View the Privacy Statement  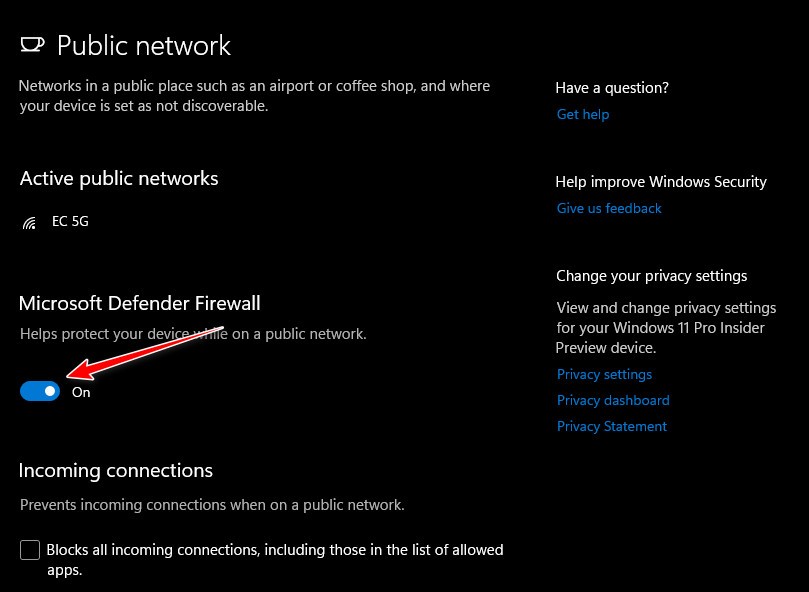tap(611, 425)
